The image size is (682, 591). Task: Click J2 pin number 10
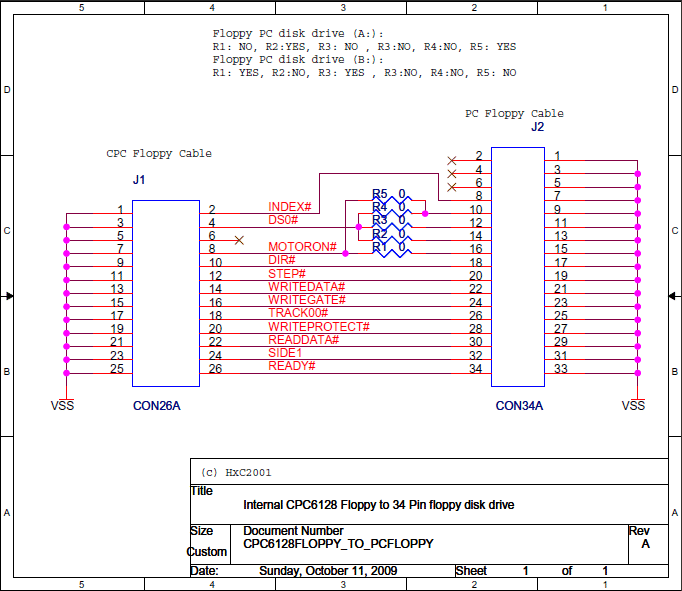pyautogui.click(x=476, y=210)
